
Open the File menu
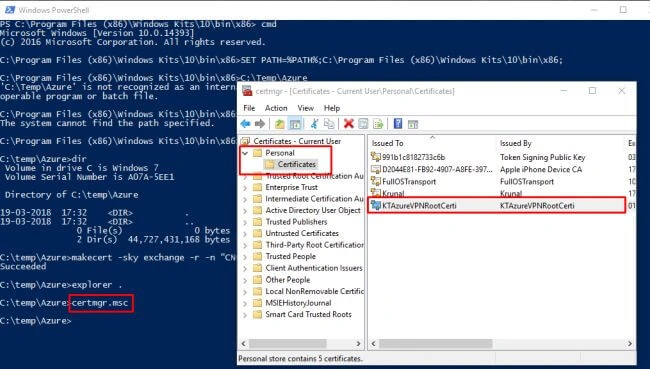[249, 108]
